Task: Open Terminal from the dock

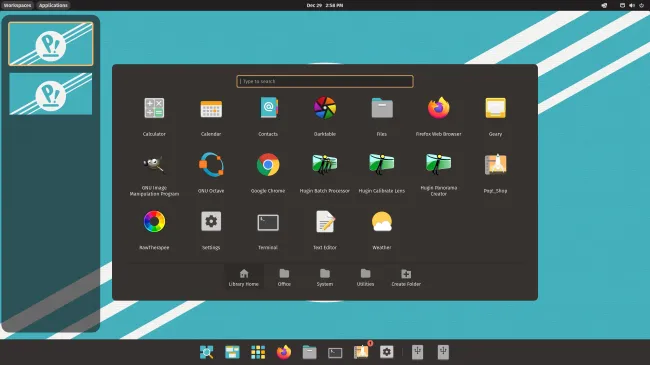Action: pyautogui.click(x=335, y=353)
